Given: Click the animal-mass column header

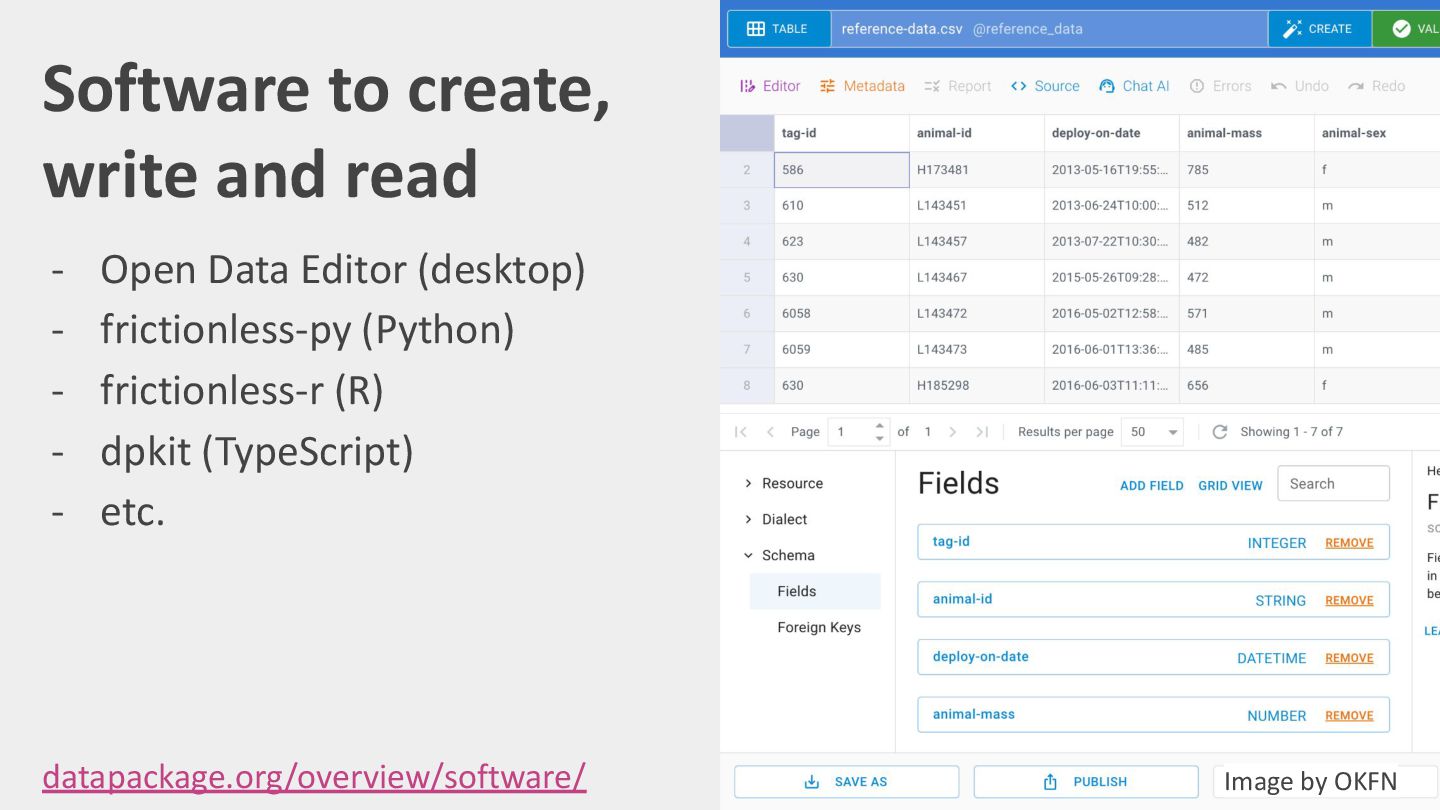Looking at the screenshot, I should pos(1247,133).
